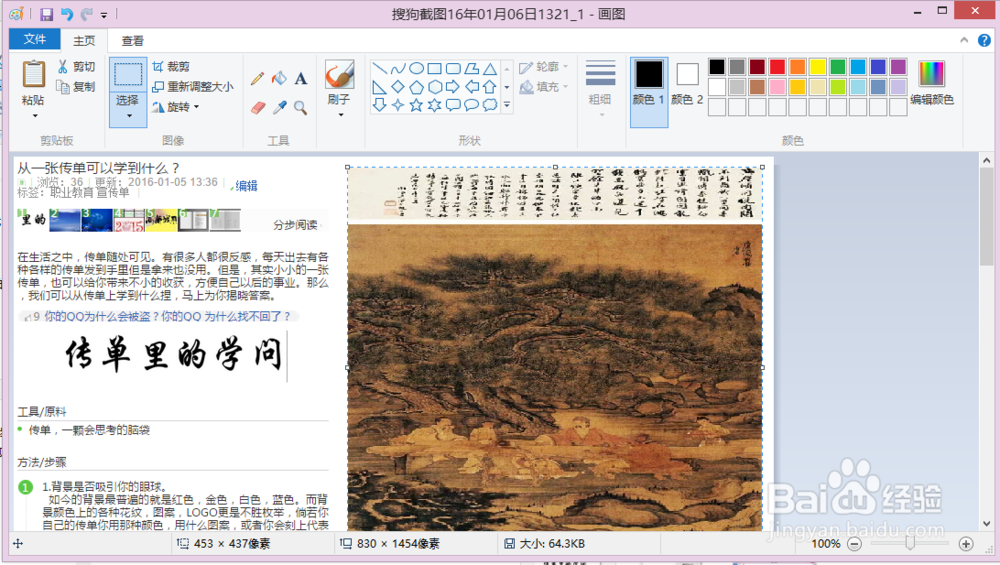Click the zoom slider handle

[910, 543]
